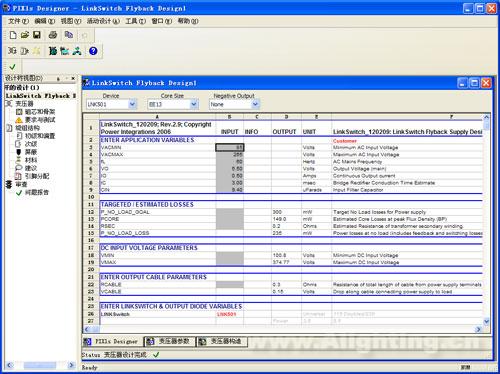Screen dimensions: 500x374
Task: Select the 审查 node in the design tree
Action: pyautogui.click(x=17, y=184)
